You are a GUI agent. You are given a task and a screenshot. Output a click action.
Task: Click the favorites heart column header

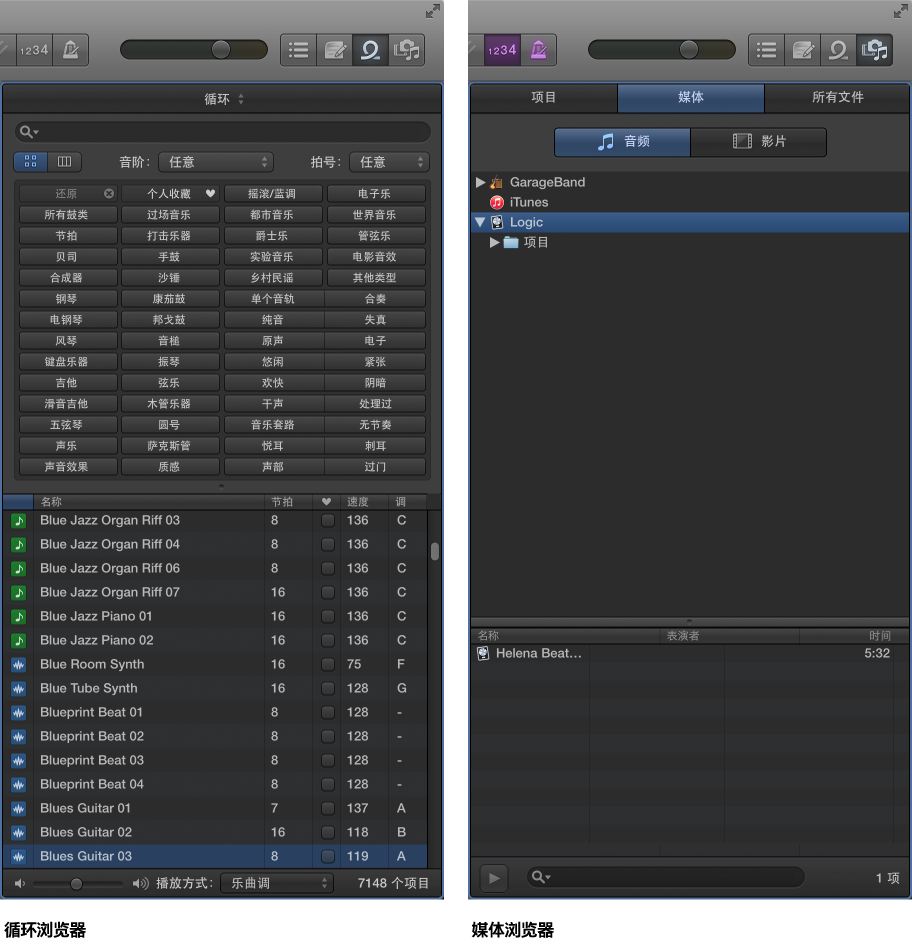coord(326,502)
